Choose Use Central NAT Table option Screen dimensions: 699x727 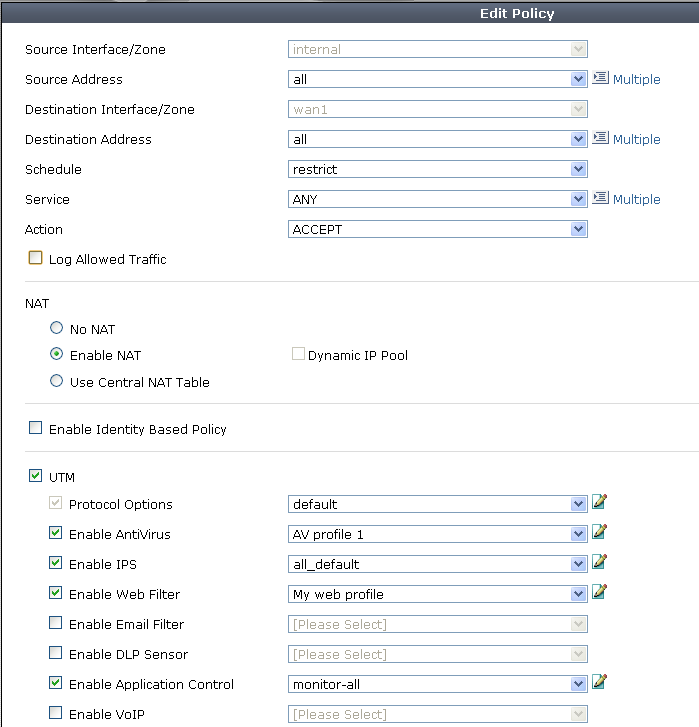coord(57,381)
